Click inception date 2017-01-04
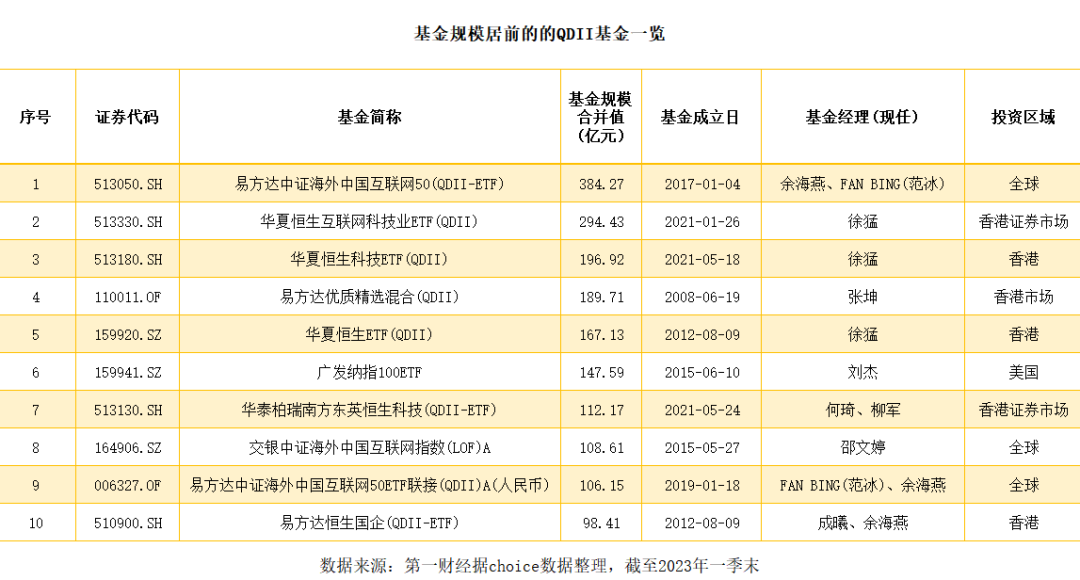1080x580 pixels. coord(702,184)
